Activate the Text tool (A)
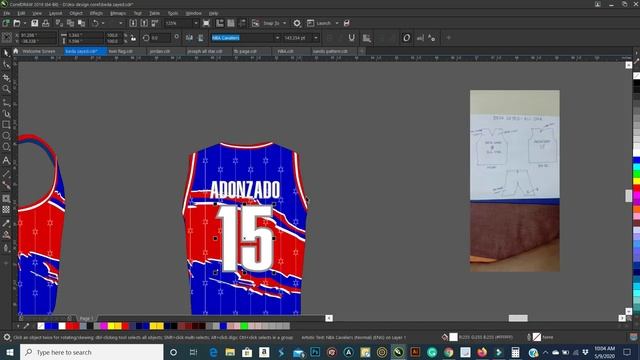This screenshot has width=640, height=360. [6, 160]
